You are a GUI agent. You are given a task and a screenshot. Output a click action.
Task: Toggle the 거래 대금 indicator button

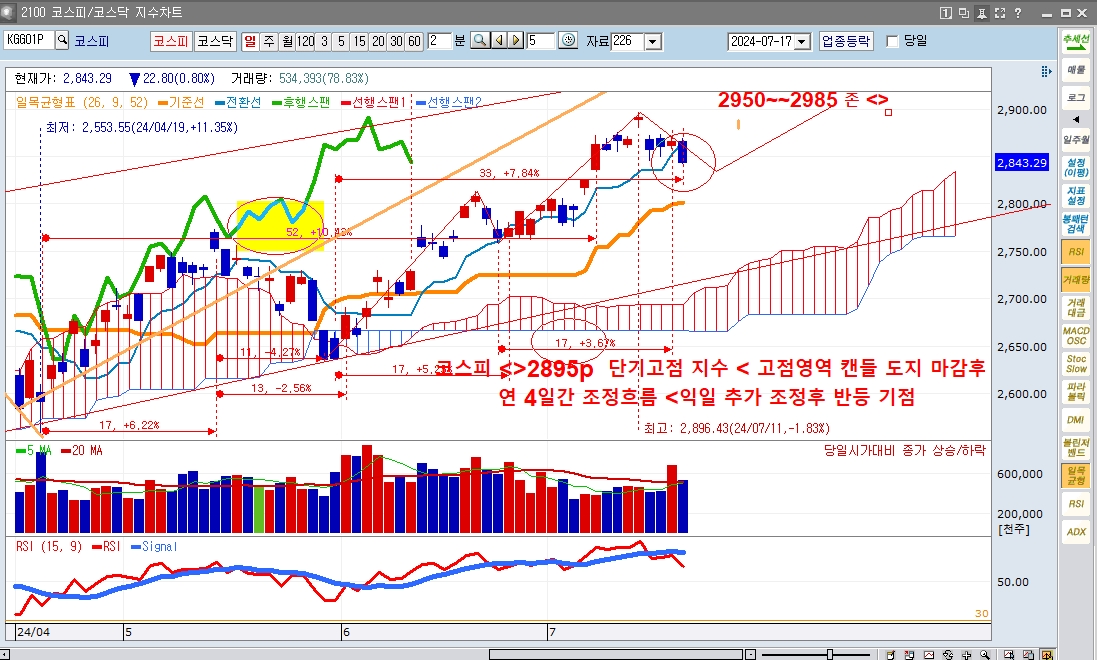[x=1075, y=307]
